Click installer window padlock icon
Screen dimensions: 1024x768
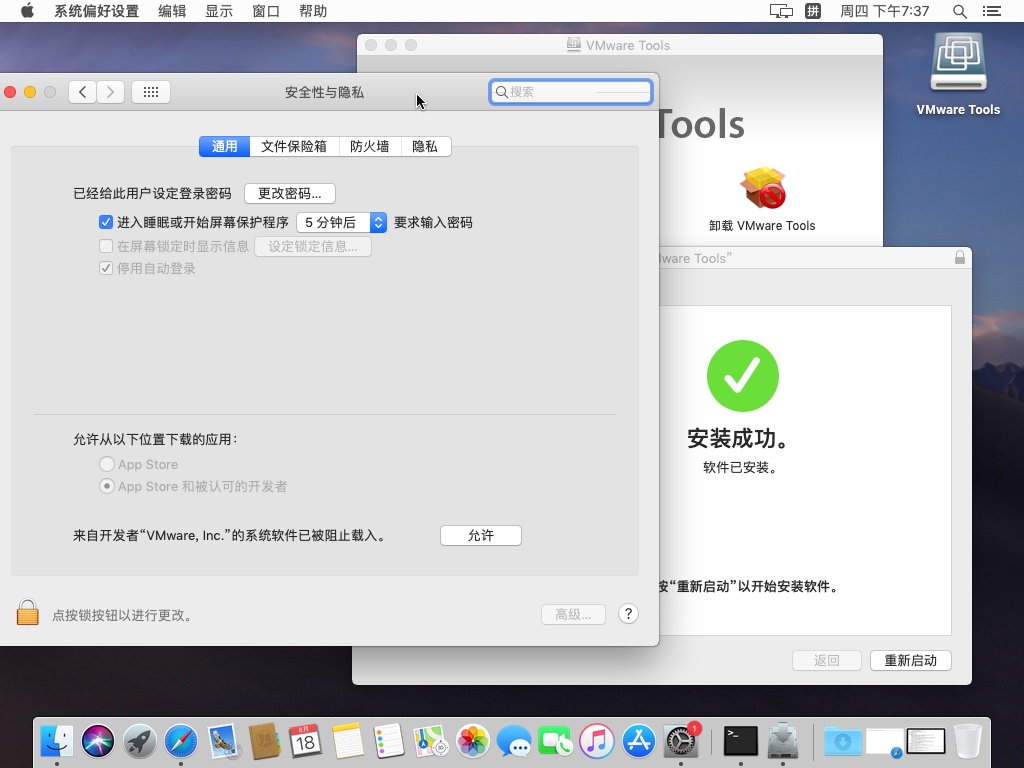(x=959, y=257)
